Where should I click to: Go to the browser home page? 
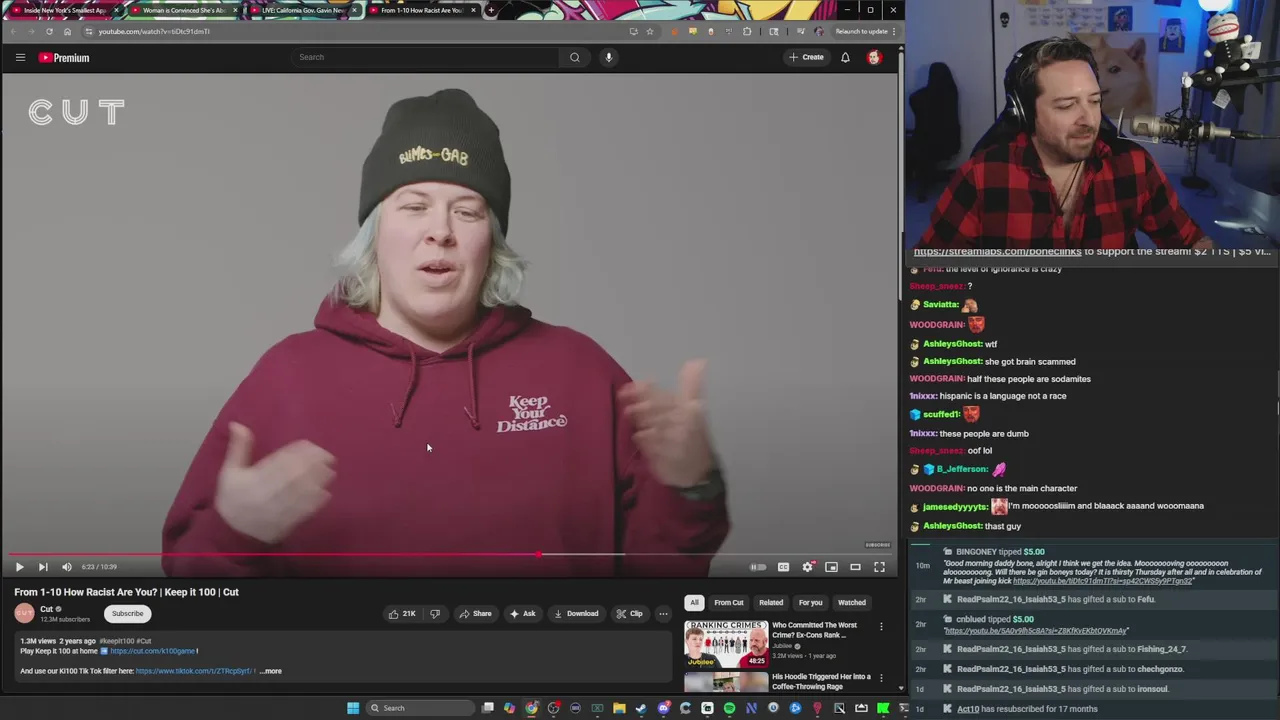click(67, 31)
